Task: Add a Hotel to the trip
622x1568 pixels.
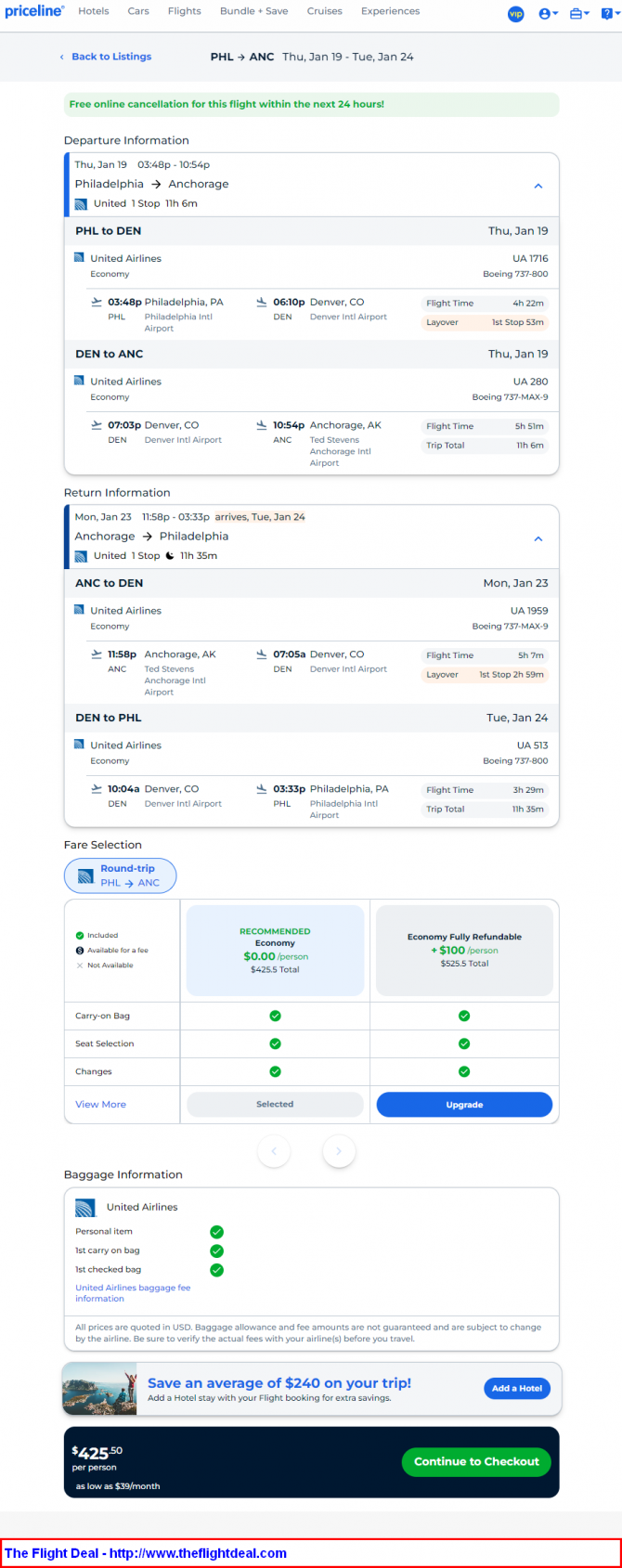Action: pos(517,1388)
